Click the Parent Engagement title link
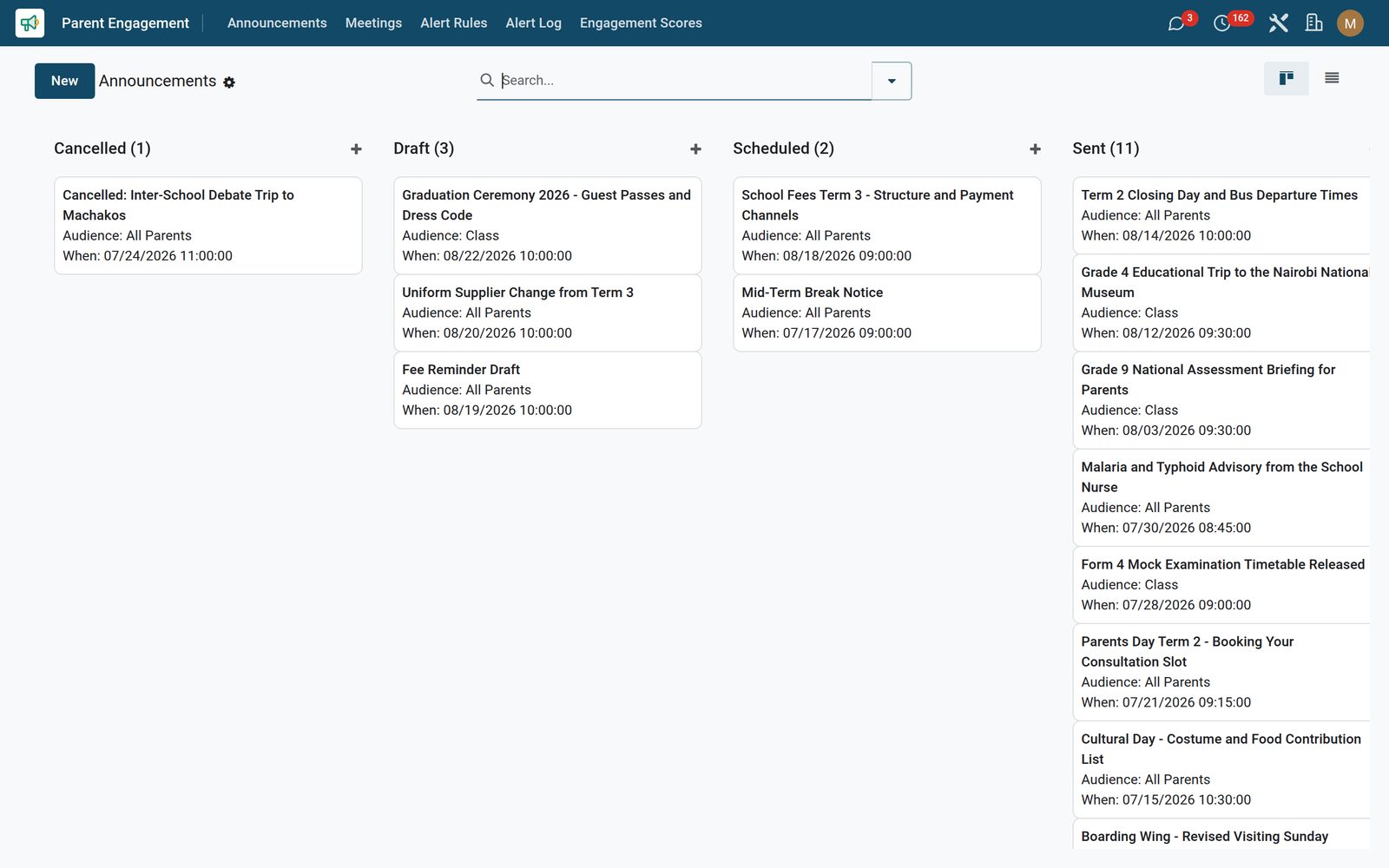Image resolution: width=1389 pixels, height=868 pixels. (125, 23)
